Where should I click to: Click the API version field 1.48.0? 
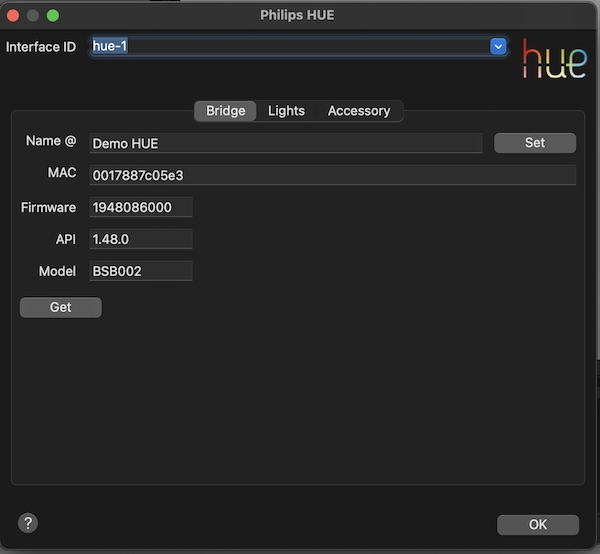pos(140,239)
